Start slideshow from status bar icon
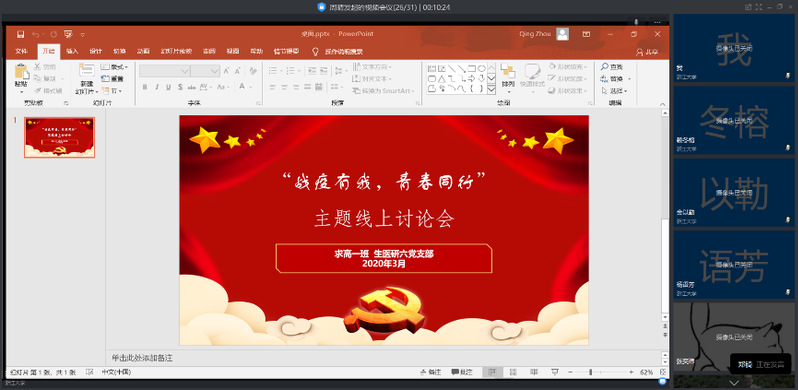The height and width of the screenshot is (390, 798). click(x=555, y=372)
